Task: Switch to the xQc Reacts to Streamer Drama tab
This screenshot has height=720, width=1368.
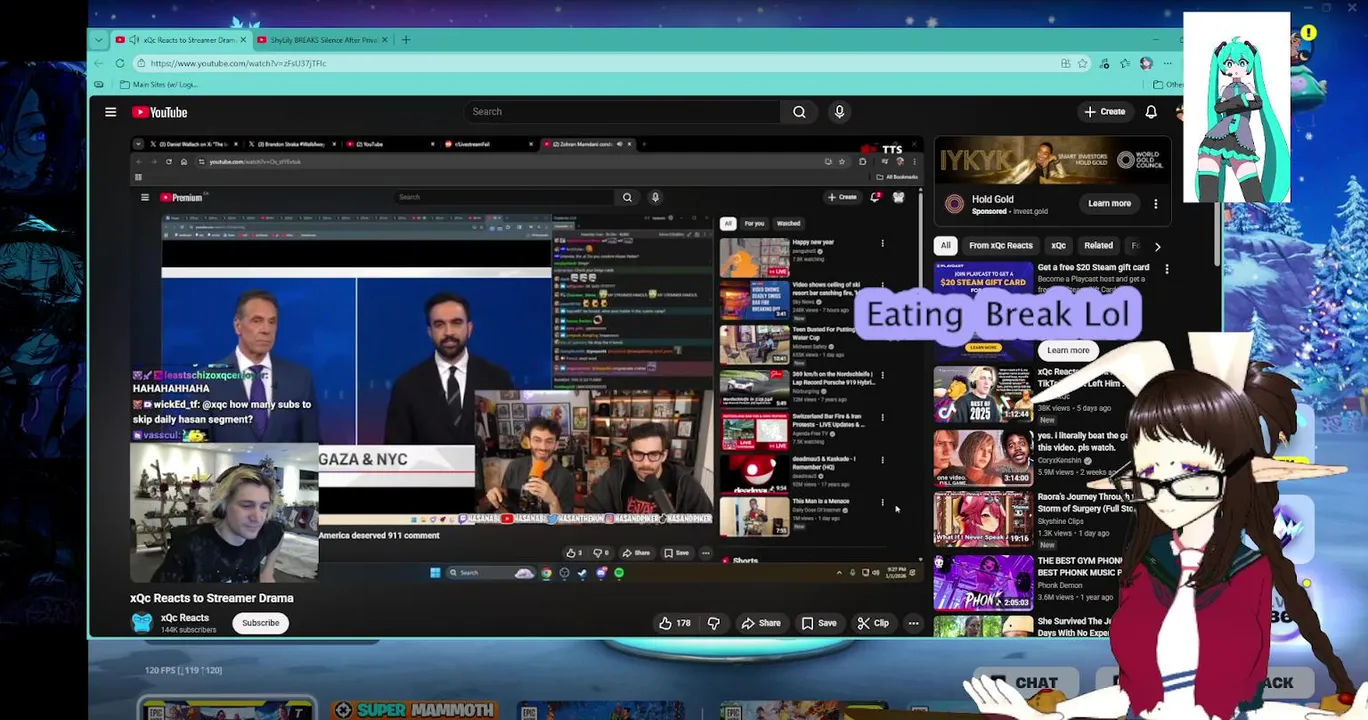Action: click(x=180, y=40)
